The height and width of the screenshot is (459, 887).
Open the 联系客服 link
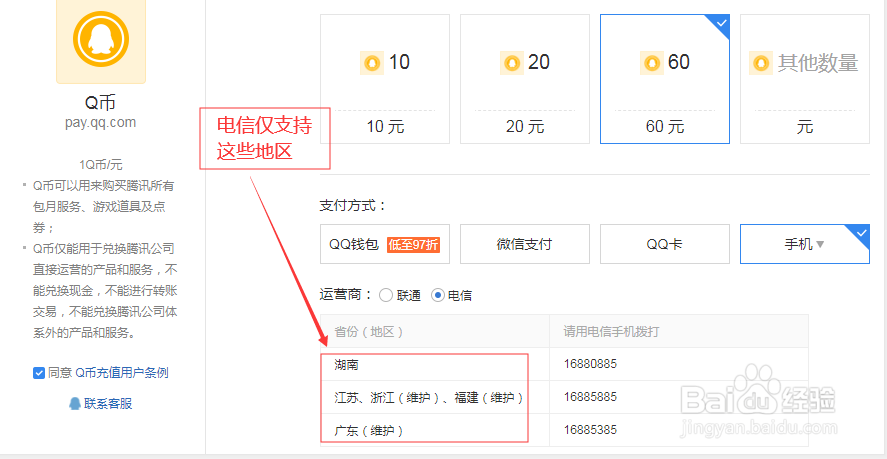[x=108, y=404]
